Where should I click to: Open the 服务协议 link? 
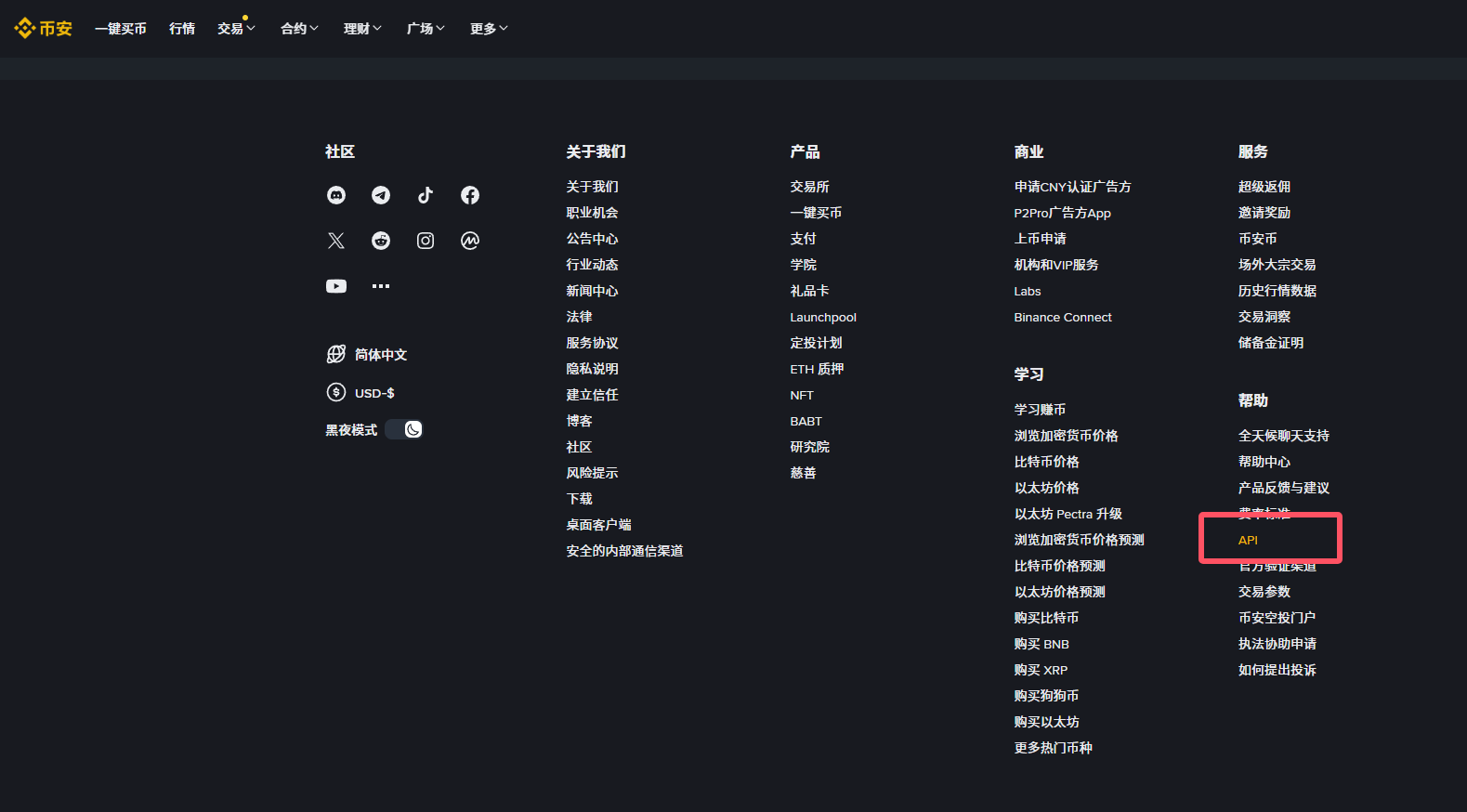click(x=592, y=343)
